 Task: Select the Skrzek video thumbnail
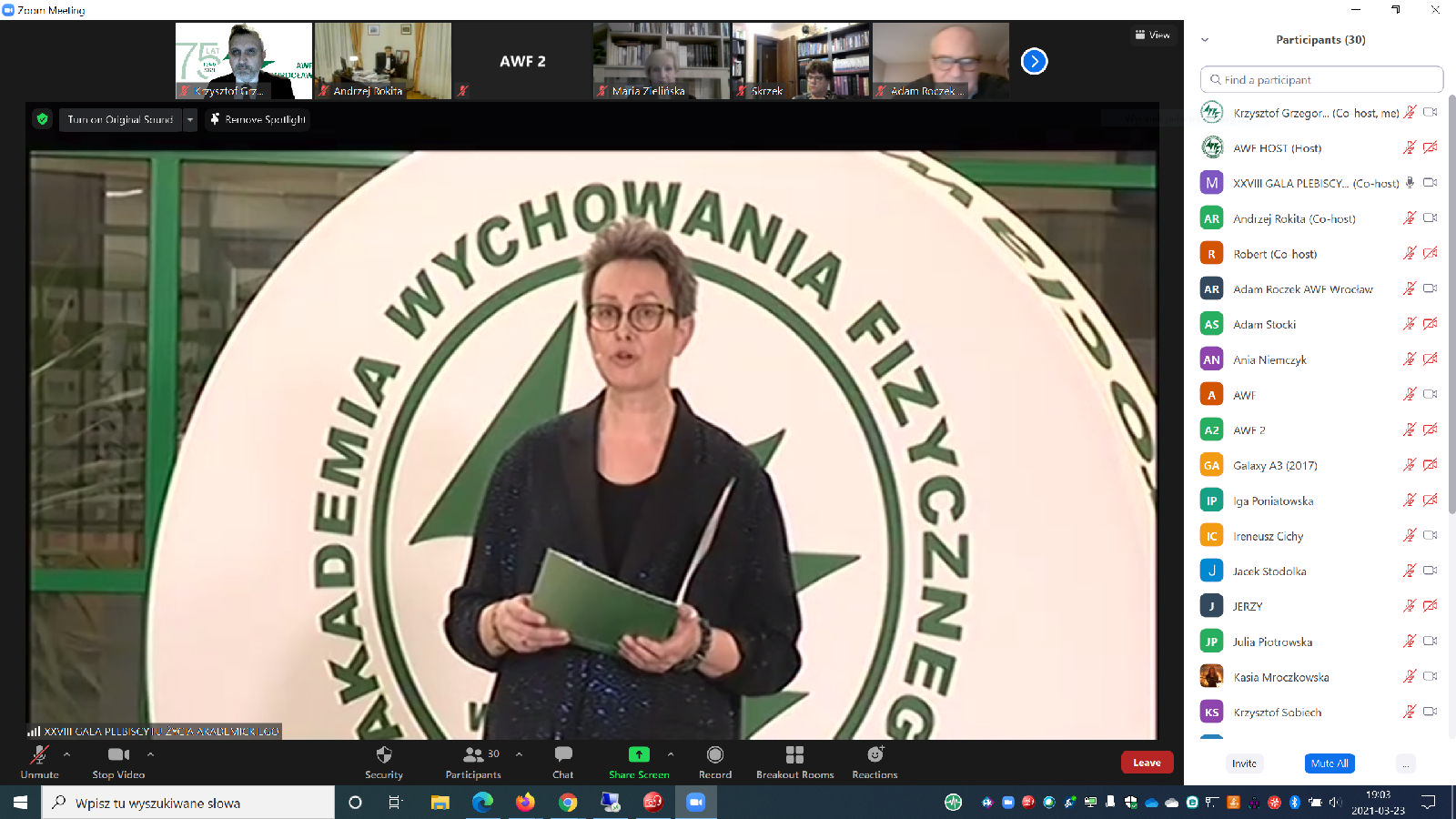pos(801,61)
